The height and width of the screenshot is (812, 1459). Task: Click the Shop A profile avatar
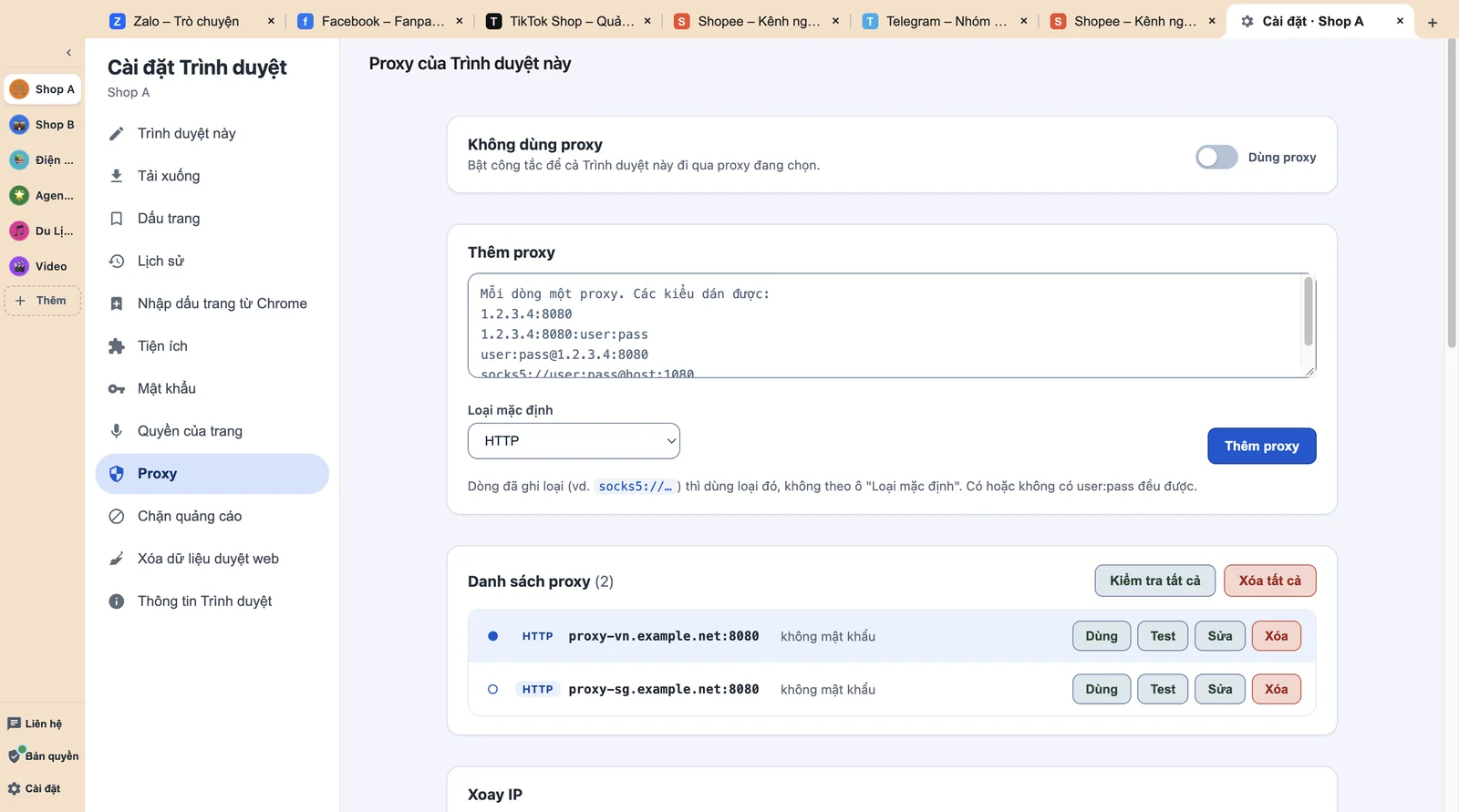pos(19,89)
